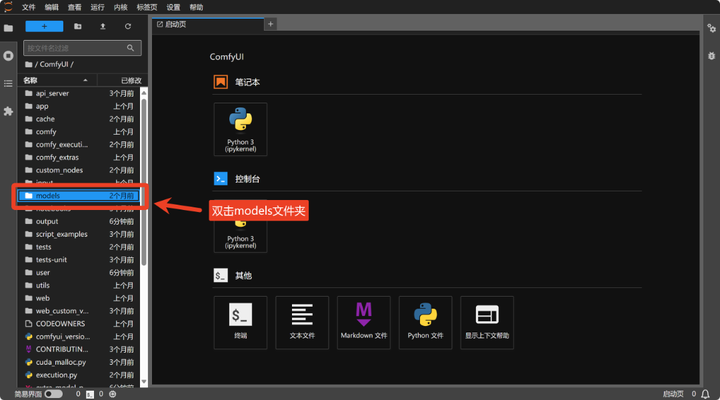Open the 内核 menu
Viewport: 720px width, 400px height.
(x=120, y=7)
